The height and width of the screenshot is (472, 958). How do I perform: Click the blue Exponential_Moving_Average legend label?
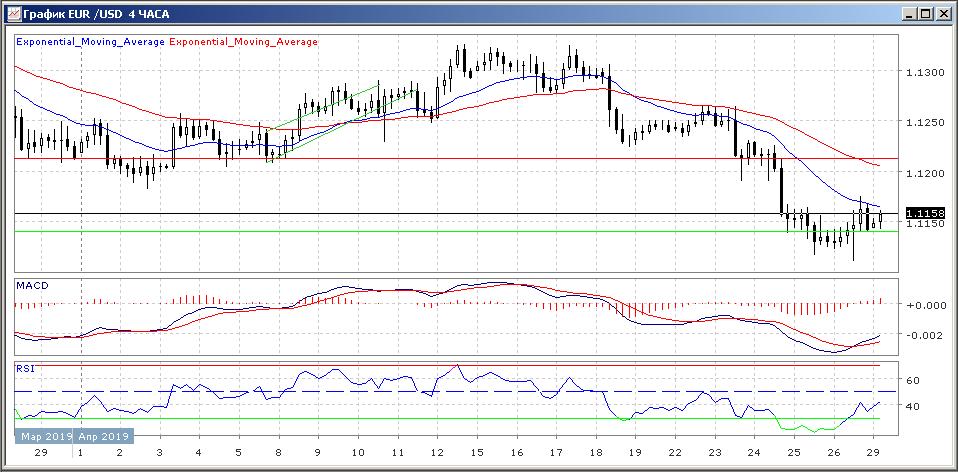click(90, 42)
